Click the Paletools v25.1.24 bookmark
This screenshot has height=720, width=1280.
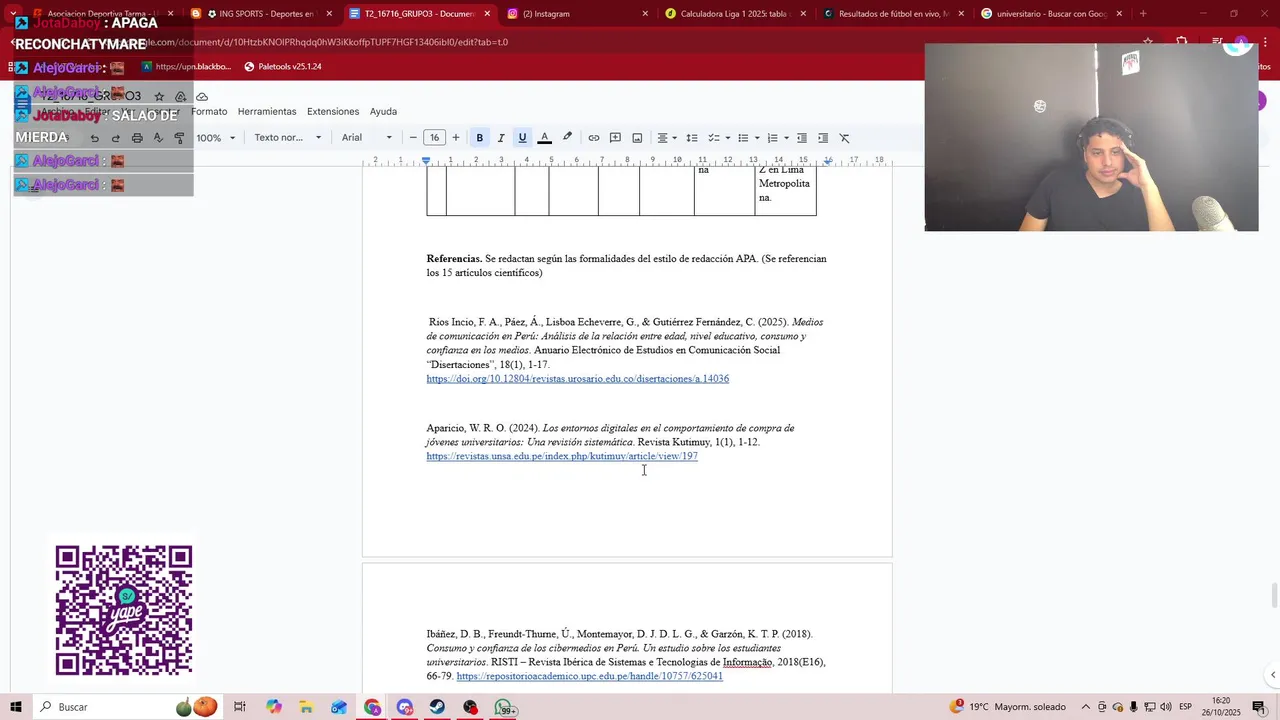click(x=283, y=67)
